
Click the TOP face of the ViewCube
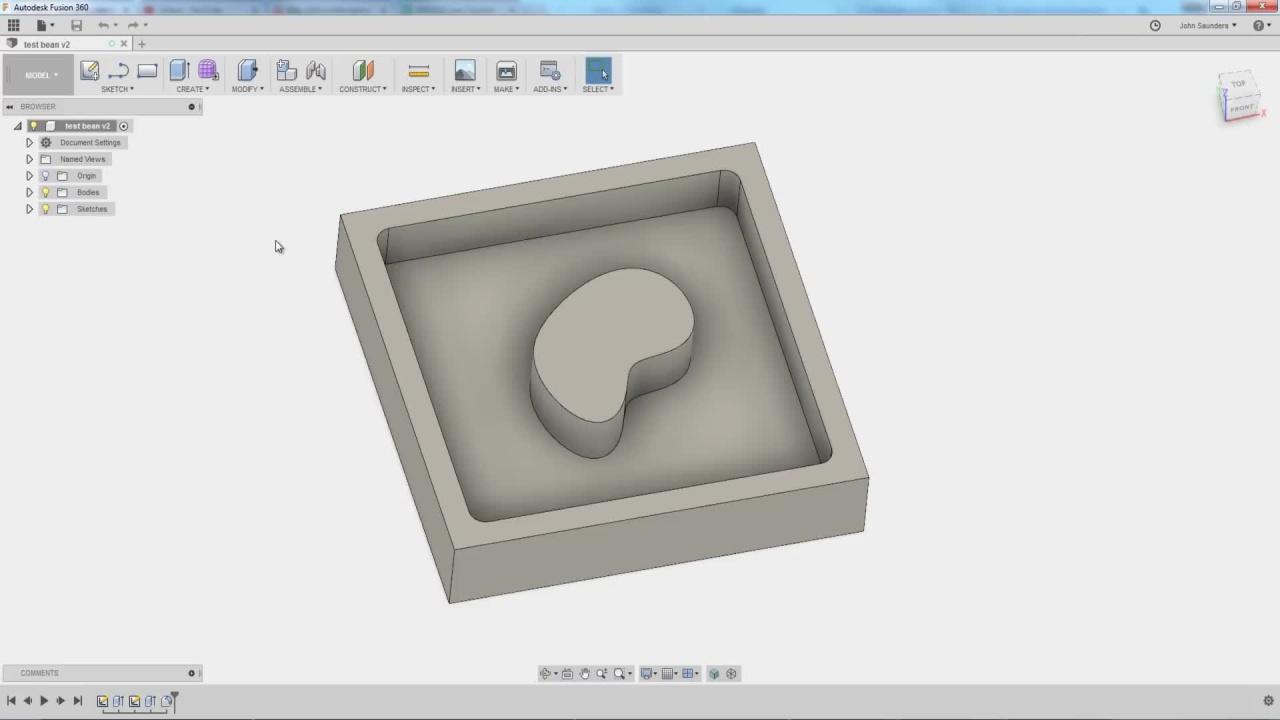[1239, 84]
